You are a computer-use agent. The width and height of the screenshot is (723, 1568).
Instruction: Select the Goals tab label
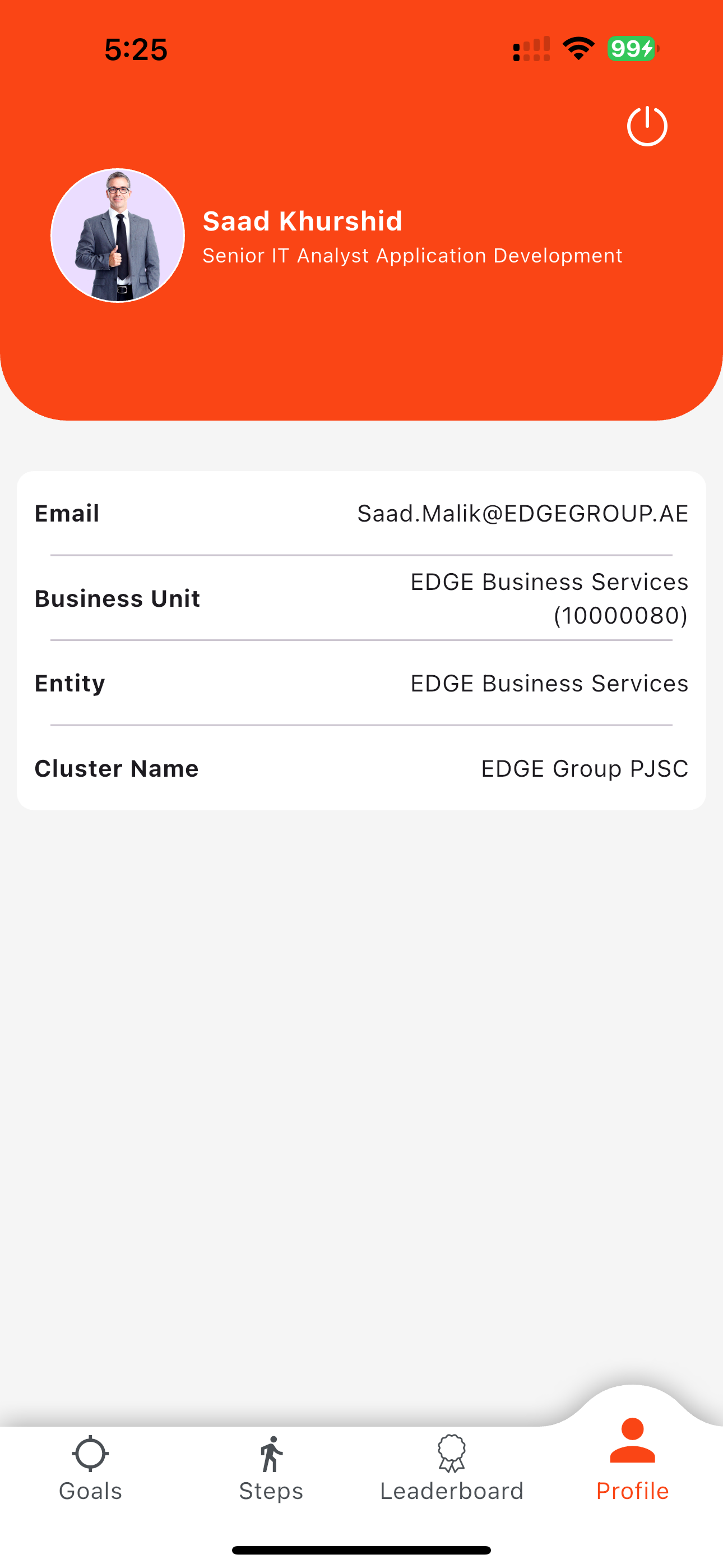pyautogui.click(x=90, y=1491)
